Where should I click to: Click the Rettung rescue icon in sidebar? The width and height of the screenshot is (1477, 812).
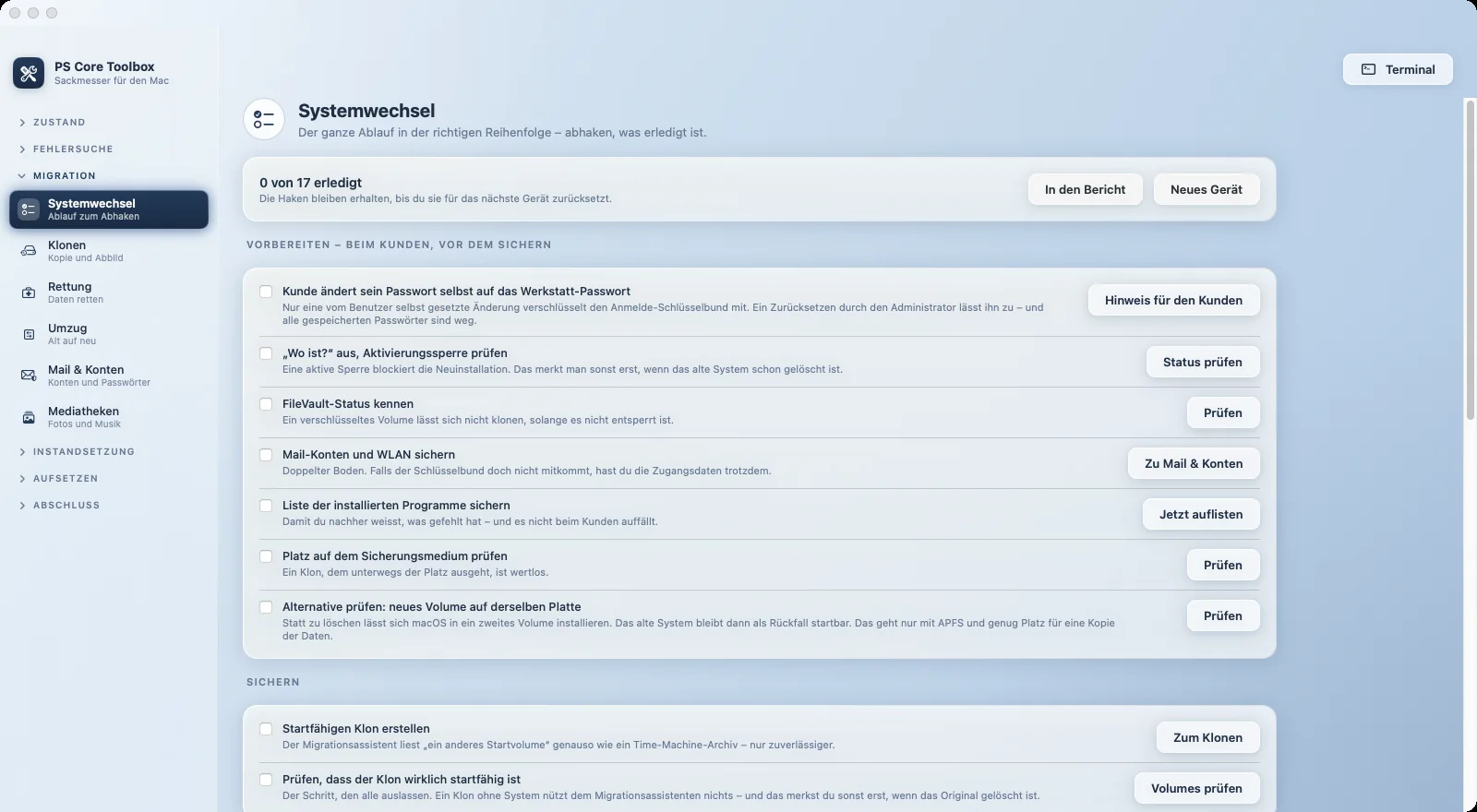29,293
